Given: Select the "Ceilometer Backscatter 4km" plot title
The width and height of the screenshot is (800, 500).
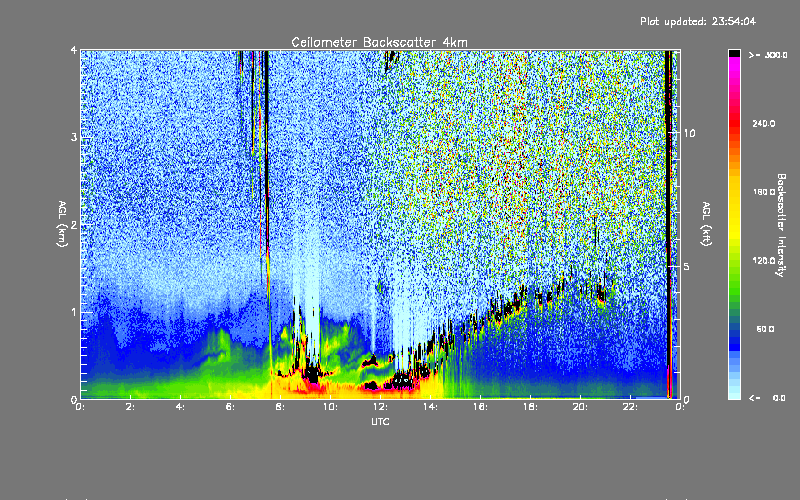Looking at the screenshot, I should tap(379, 42).
